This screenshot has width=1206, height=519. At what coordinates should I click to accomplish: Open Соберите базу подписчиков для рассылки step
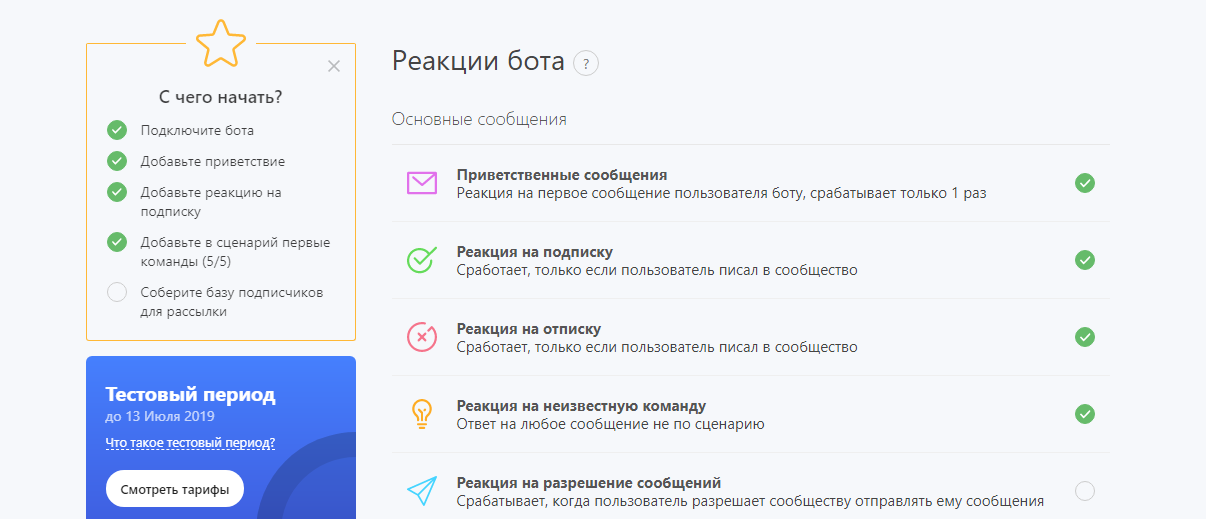231,302
